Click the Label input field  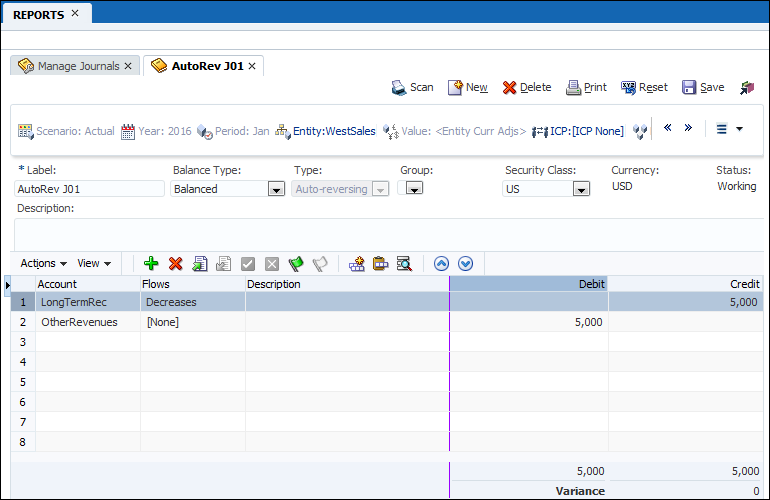click(x=90, y=189)
